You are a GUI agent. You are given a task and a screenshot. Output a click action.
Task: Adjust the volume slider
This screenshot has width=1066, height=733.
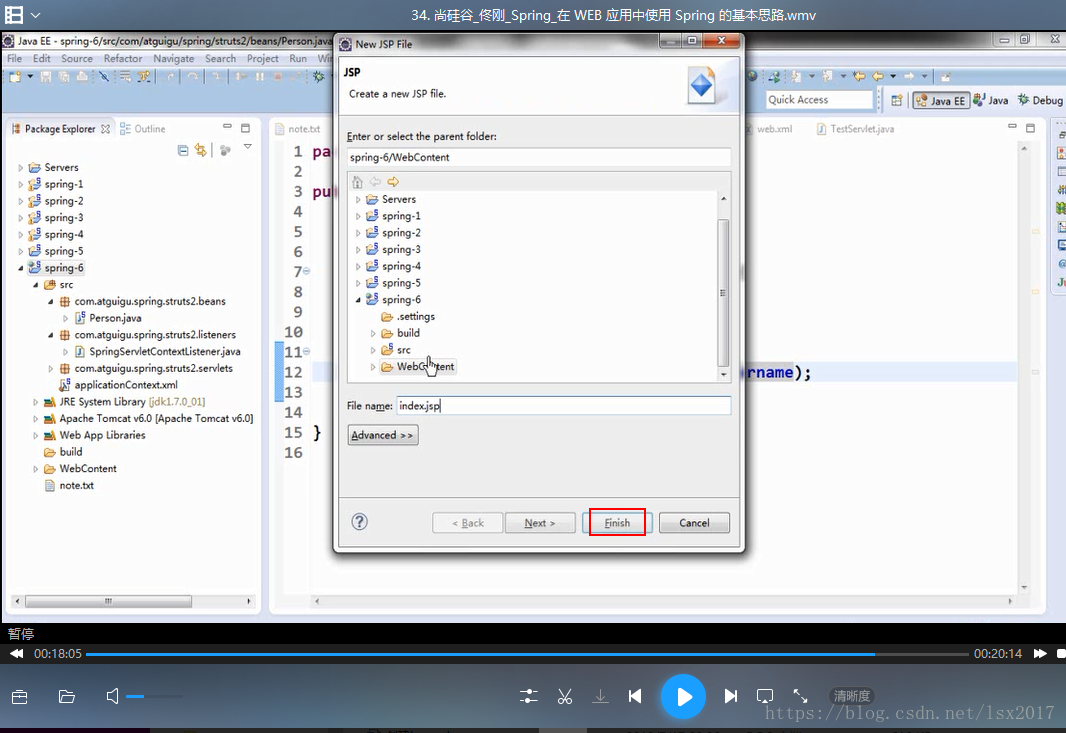[154, 696]
